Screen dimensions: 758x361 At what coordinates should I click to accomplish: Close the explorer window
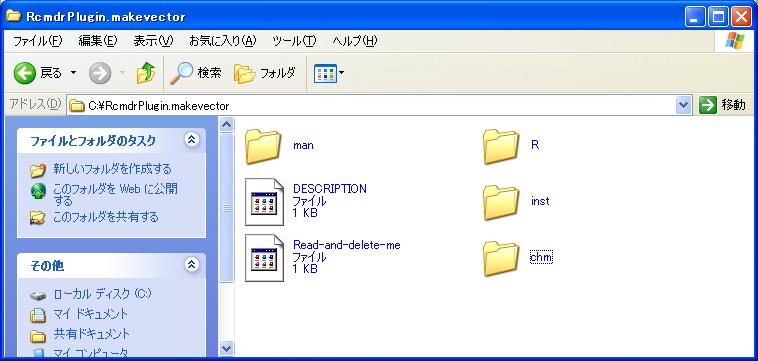tap(741, 17)
